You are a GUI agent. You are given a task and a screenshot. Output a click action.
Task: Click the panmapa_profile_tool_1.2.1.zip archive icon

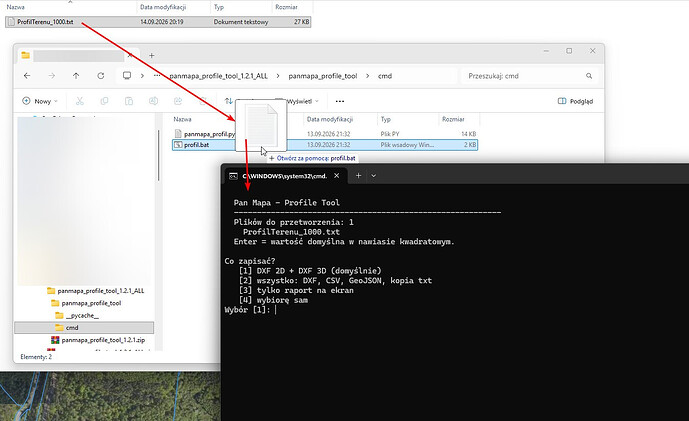click(x=55, y=340)
